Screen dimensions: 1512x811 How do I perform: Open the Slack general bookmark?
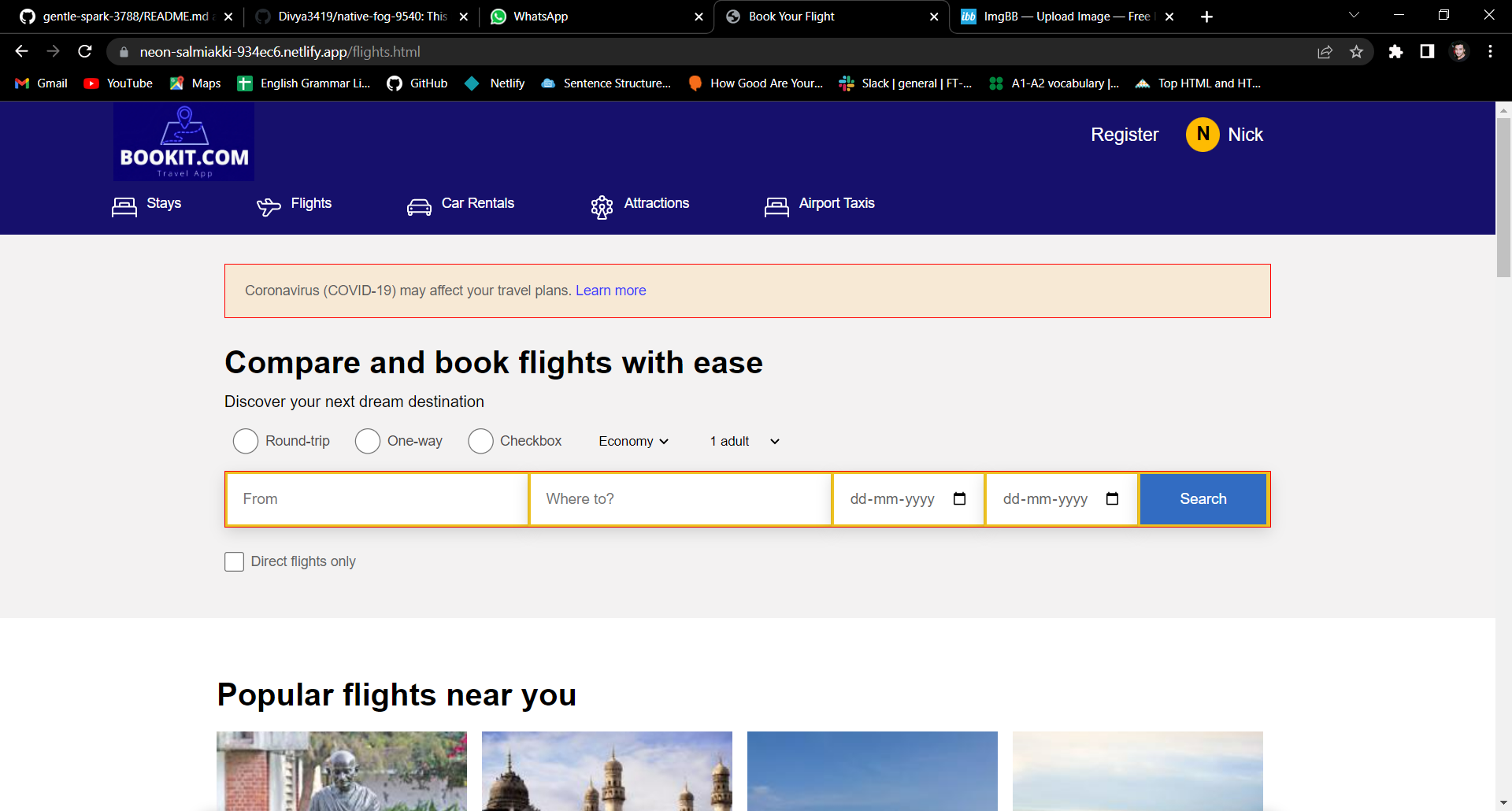point(906,83)
